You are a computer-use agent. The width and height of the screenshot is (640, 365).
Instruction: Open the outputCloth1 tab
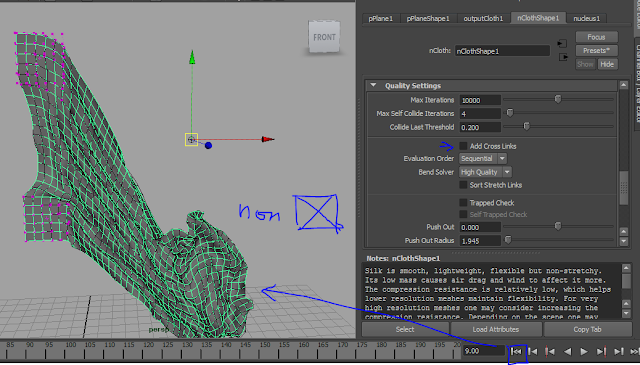483,18
